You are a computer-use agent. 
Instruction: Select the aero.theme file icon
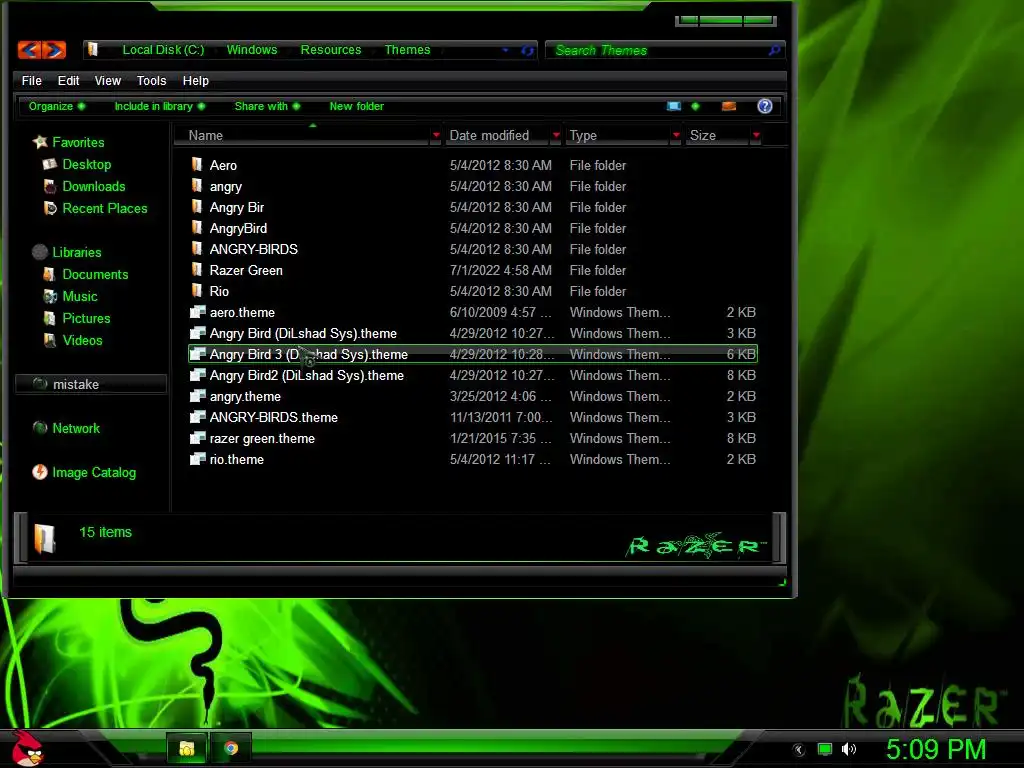click(x=197, y=312)
